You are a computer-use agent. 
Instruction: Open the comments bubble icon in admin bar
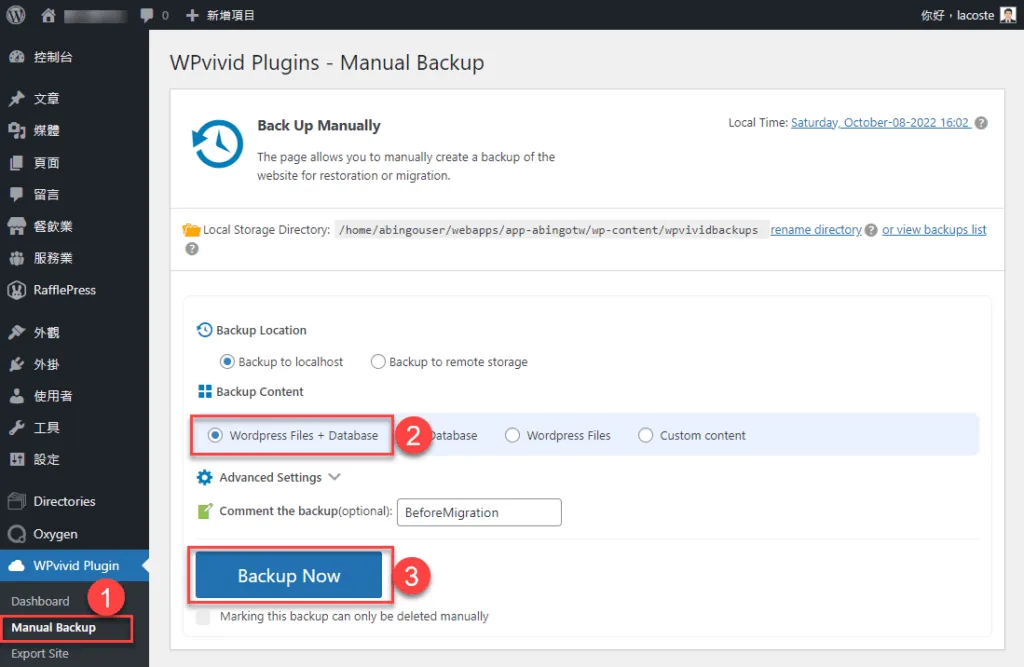[147, 15]
